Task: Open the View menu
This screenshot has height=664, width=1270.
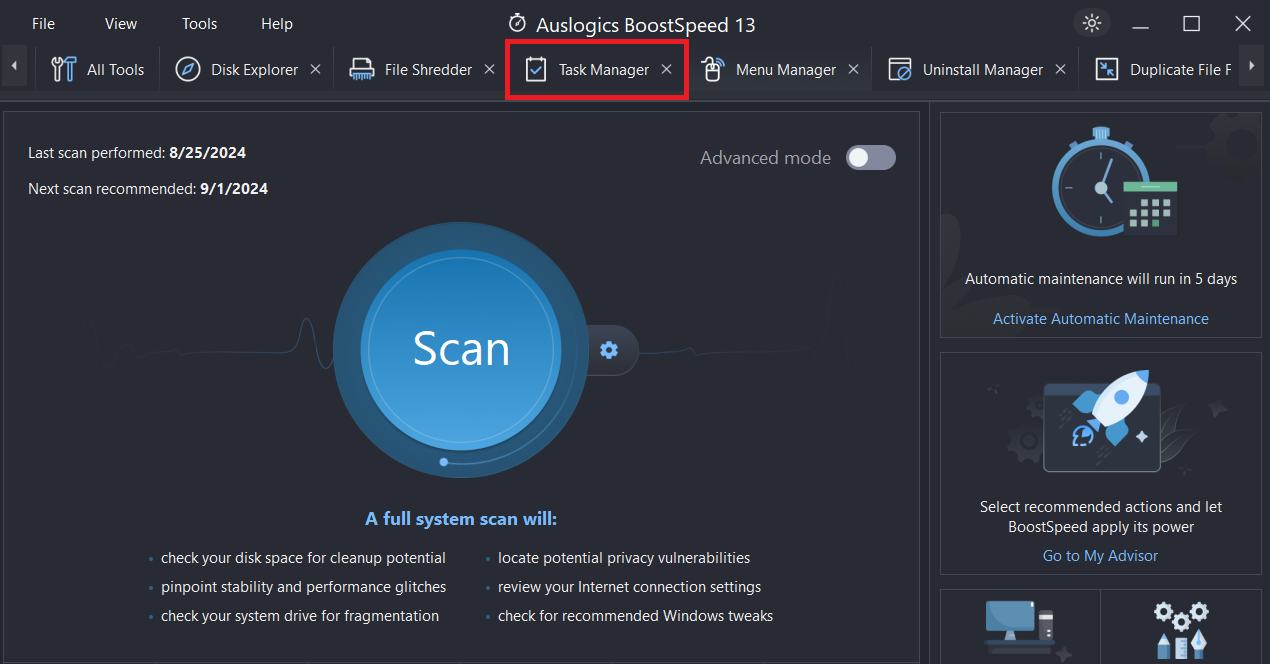Action: click(x=121, y=24)
